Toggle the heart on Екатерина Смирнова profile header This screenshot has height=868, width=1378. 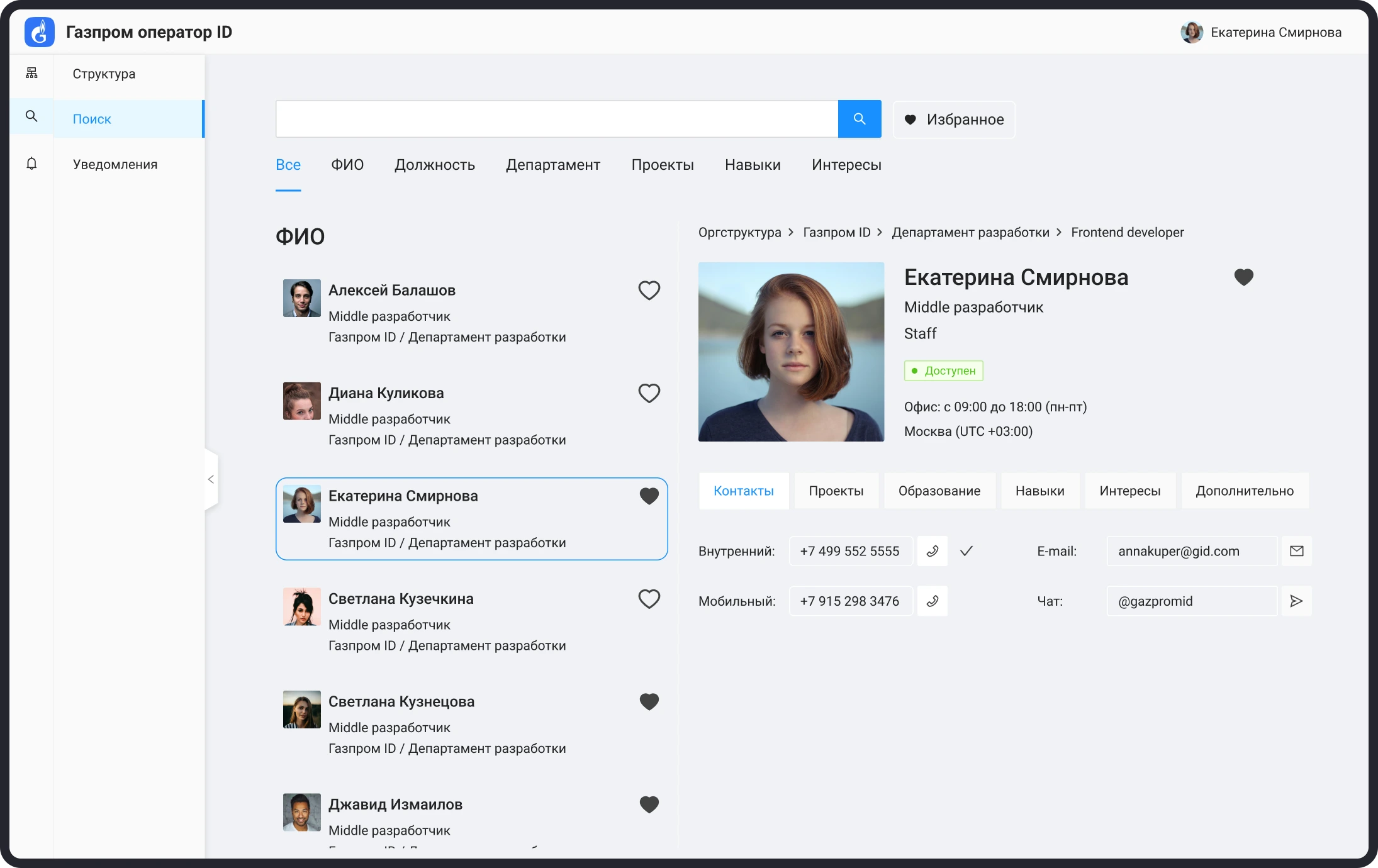coord(1244,277)
